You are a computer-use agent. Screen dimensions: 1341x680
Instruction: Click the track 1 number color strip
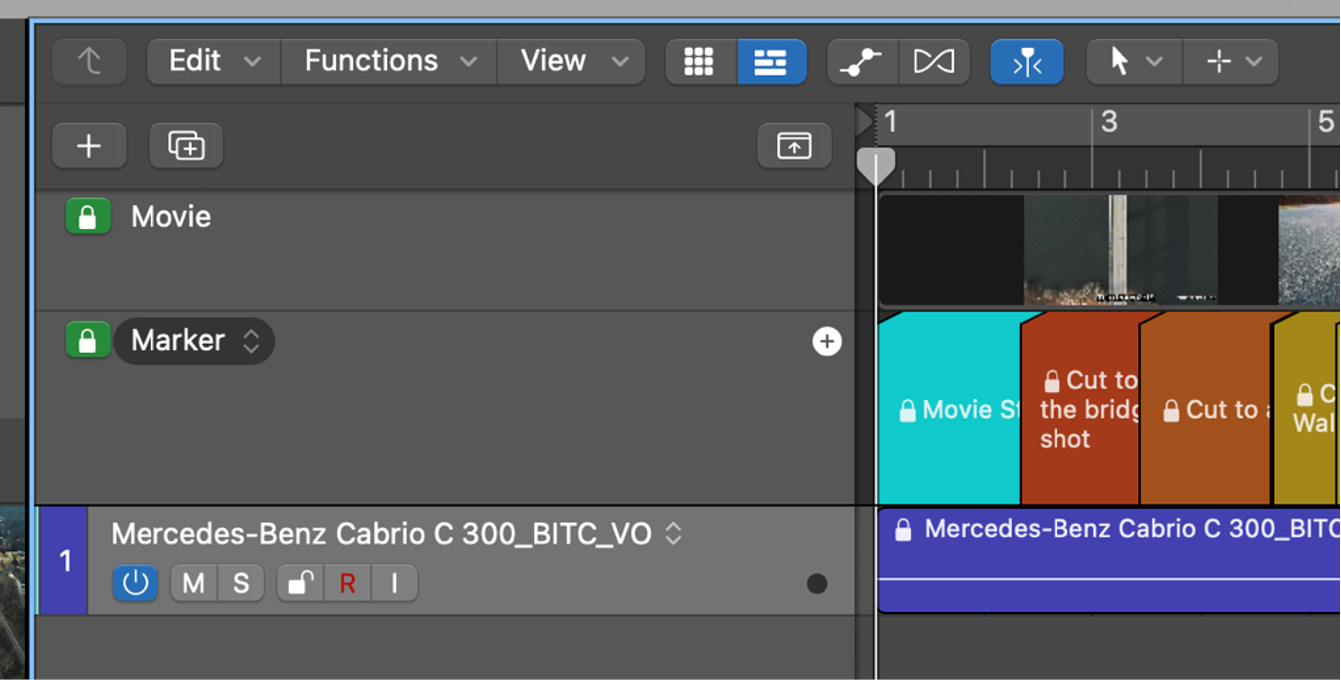64,561
